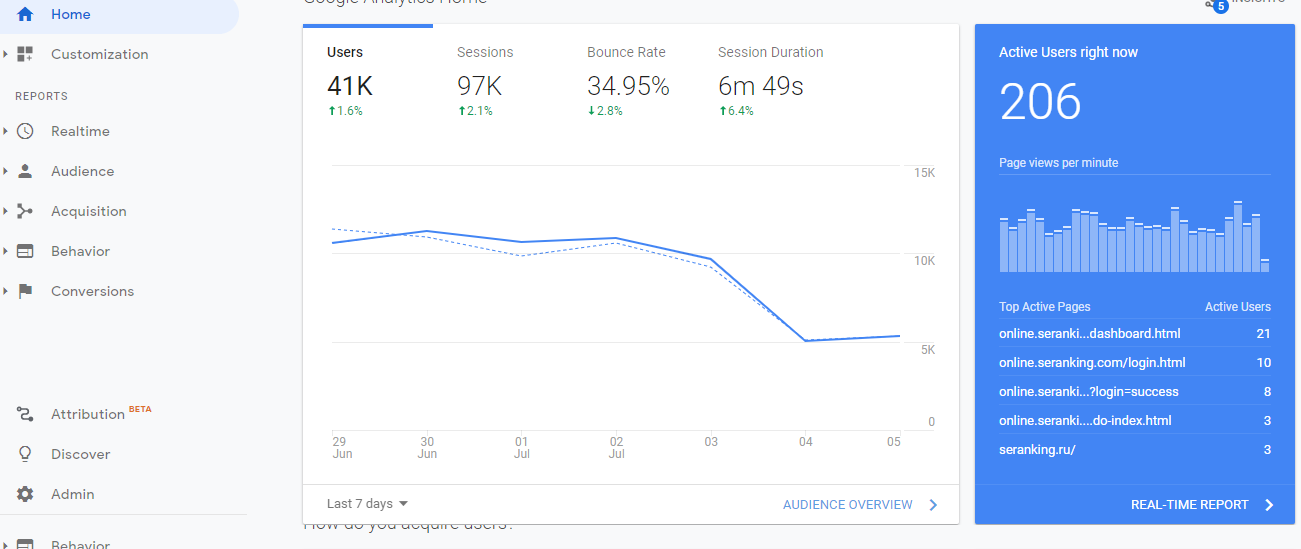Click the Page views per minute bar chart
This screenshot has height=549, width=1301.
1134,236
